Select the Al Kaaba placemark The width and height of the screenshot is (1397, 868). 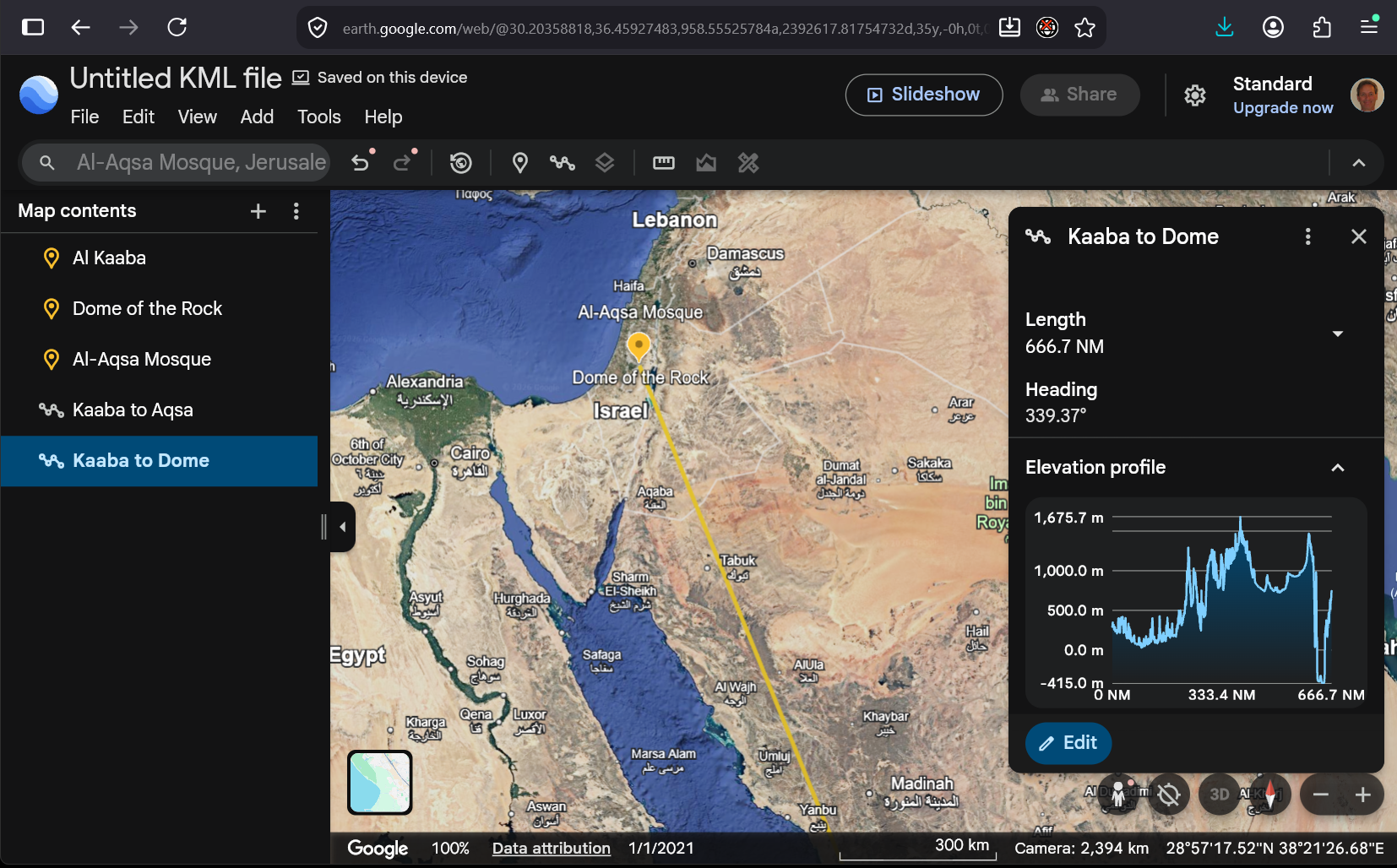pyautogui.click(x=160, y=258)
